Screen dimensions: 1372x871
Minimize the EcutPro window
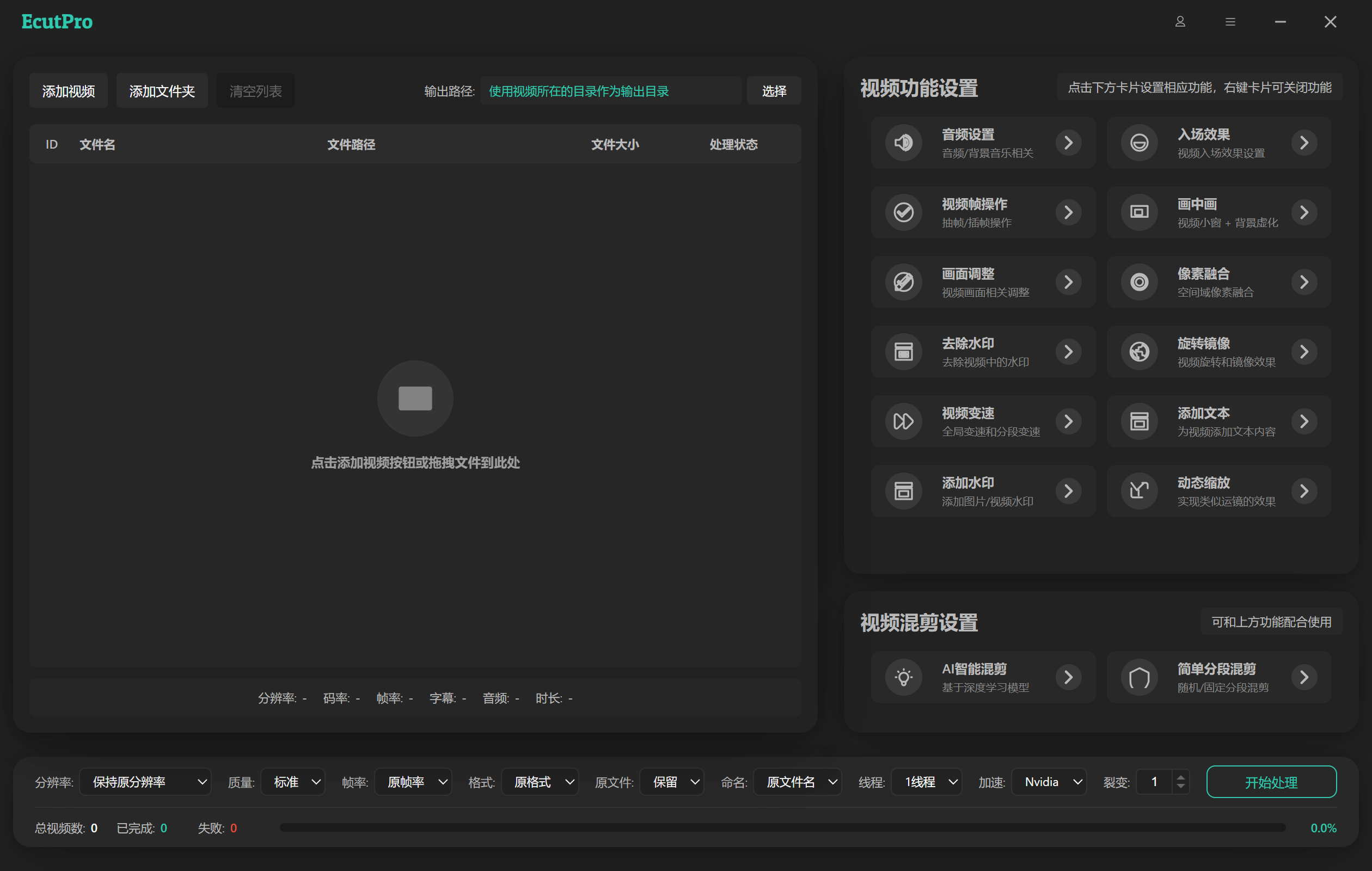pos(1281,22)
